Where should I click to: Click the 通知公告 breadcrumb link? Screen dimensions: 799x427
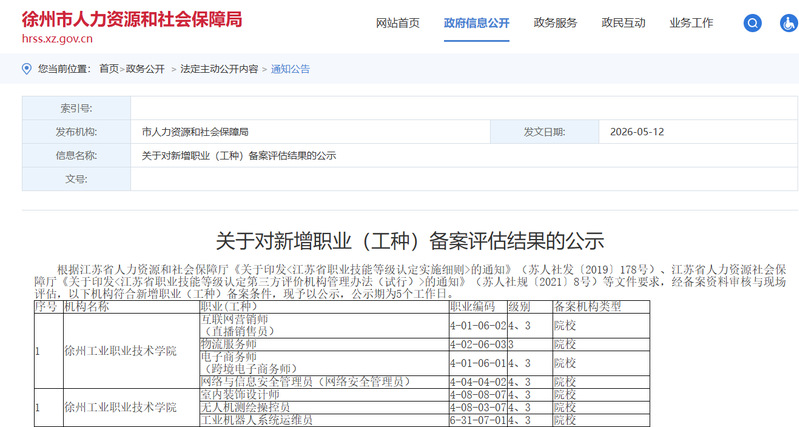290,69
